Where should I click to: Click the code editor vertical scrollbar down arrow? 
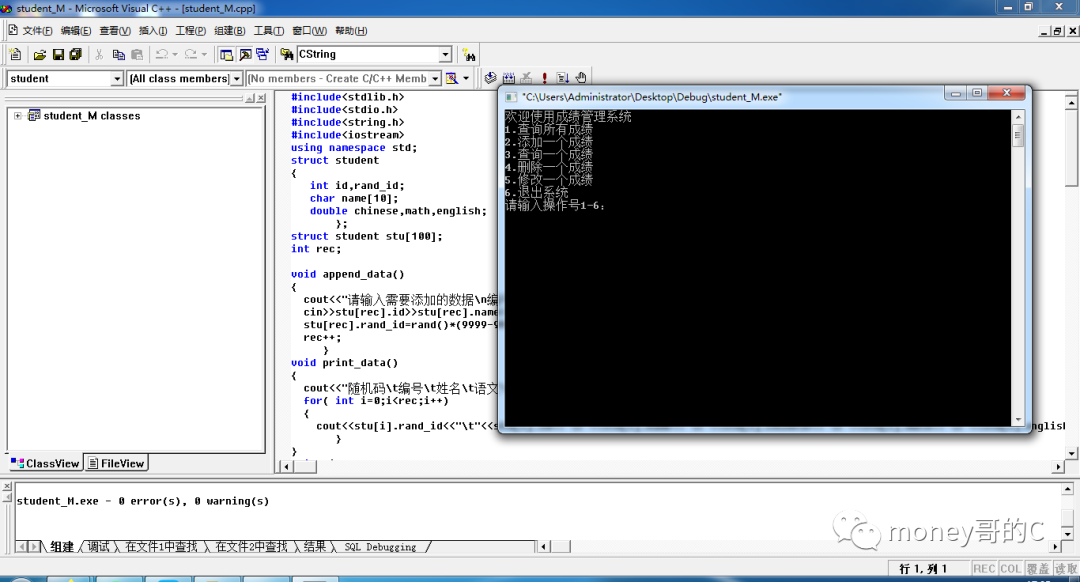coord(1071,453)
